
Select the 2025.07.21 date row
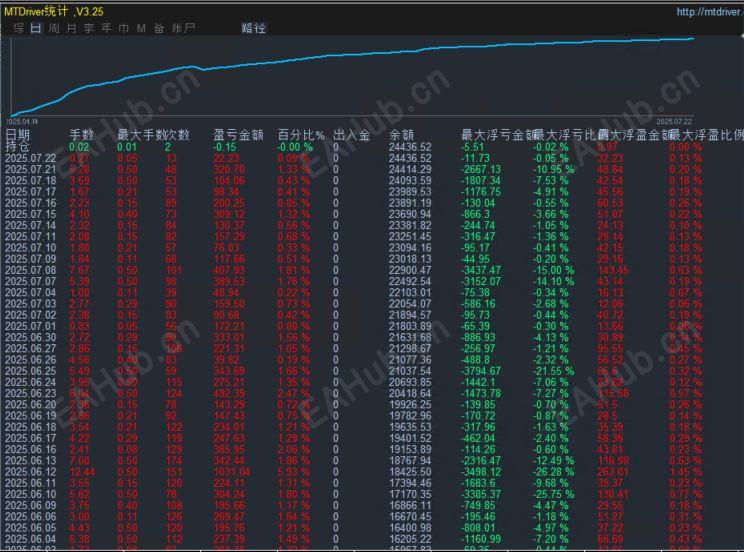(x=30, y=169)
